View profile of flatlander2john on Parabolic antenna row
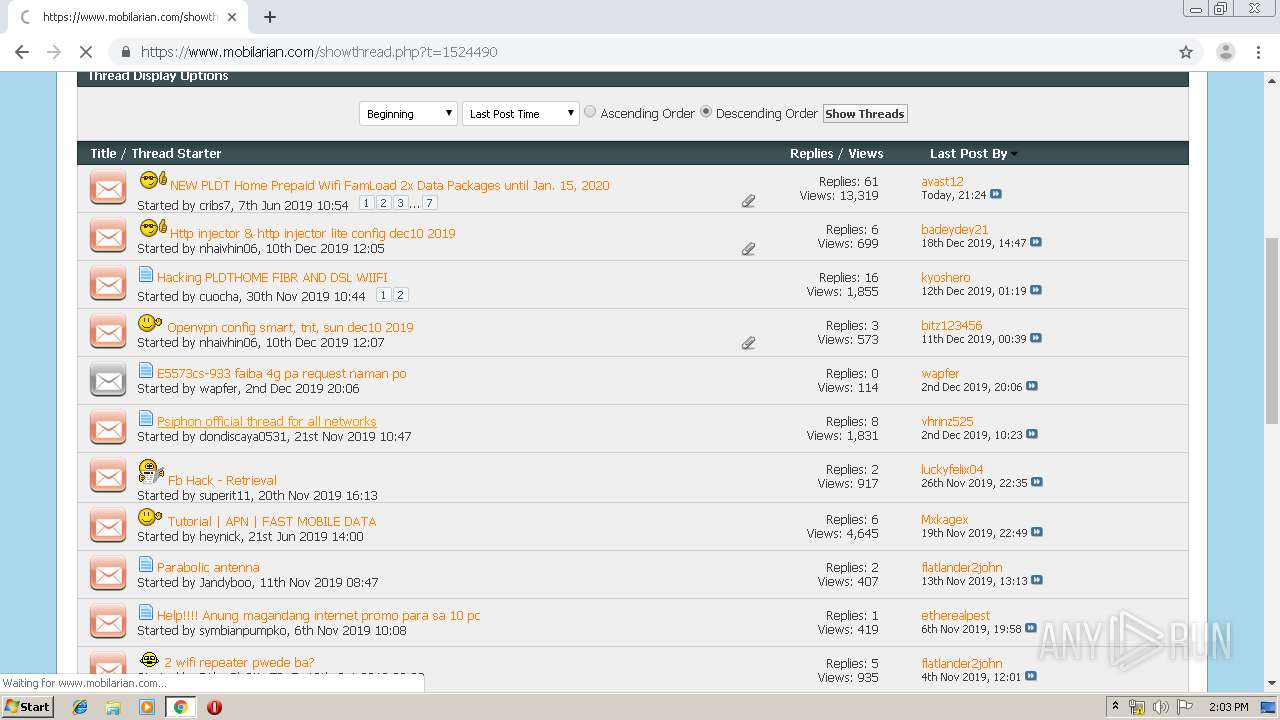The image size is (1280, 720). (962, 567)
